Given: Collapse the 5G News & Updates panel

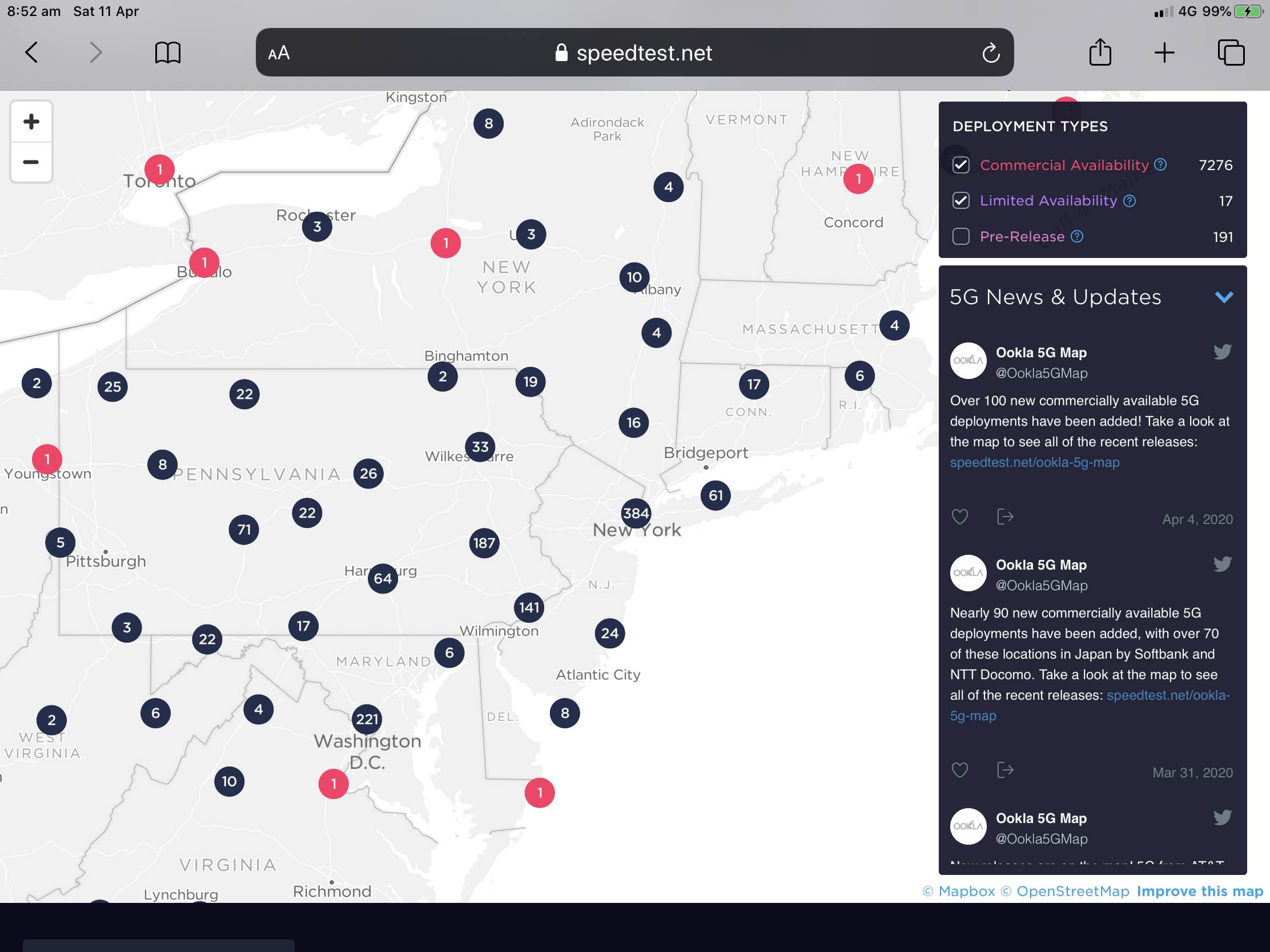Looking at the screenshot, I should [1224, 297].
